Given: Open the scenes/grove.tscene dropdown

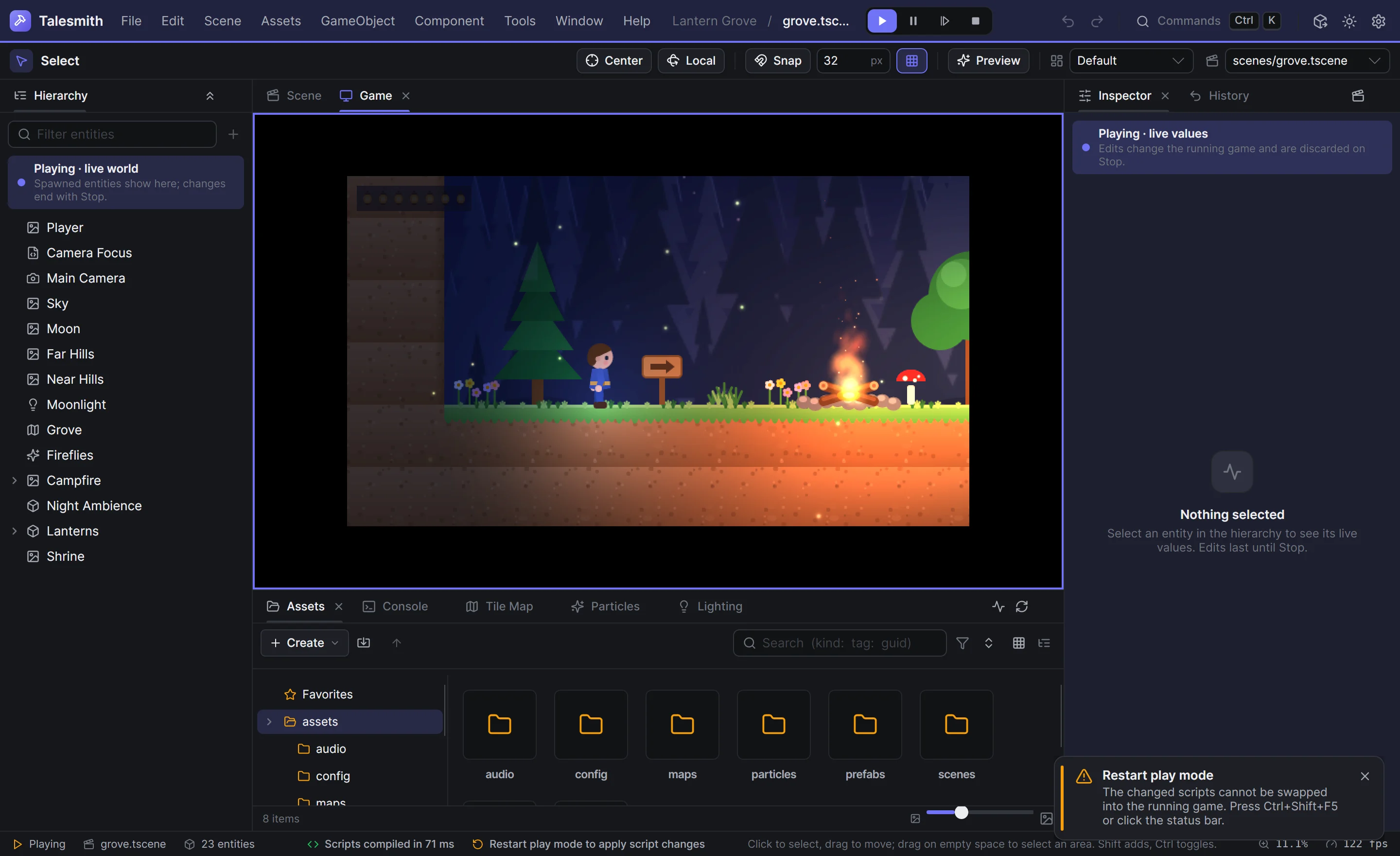Looking at the screenshot, I should pyautogui.click(x=1307, y=61).
